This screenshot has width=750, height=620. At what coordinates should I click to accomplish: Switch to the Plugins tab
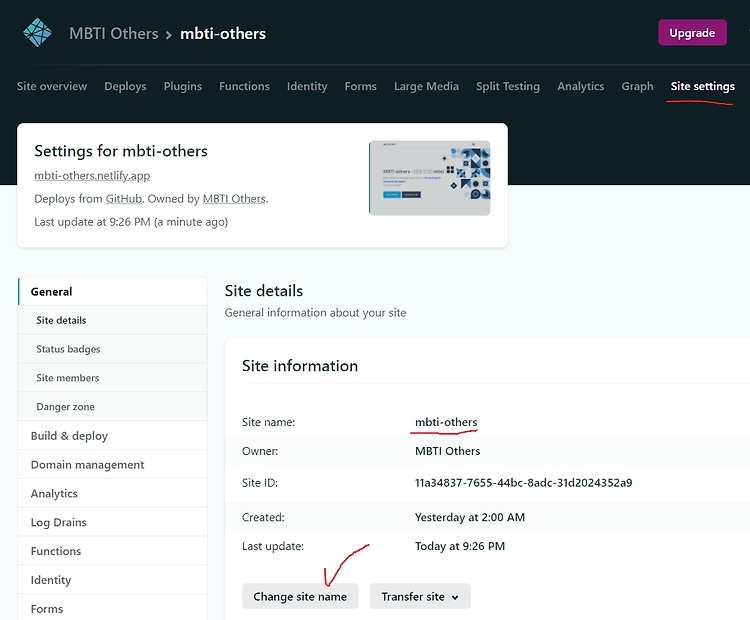(183, 86)
